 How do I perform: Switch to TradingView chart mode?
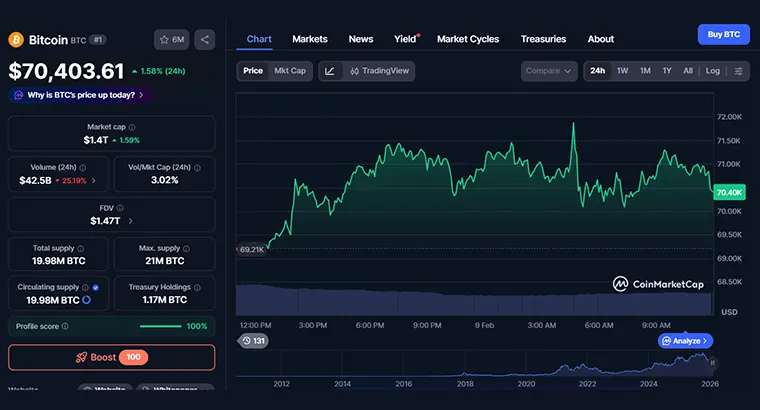379,71
